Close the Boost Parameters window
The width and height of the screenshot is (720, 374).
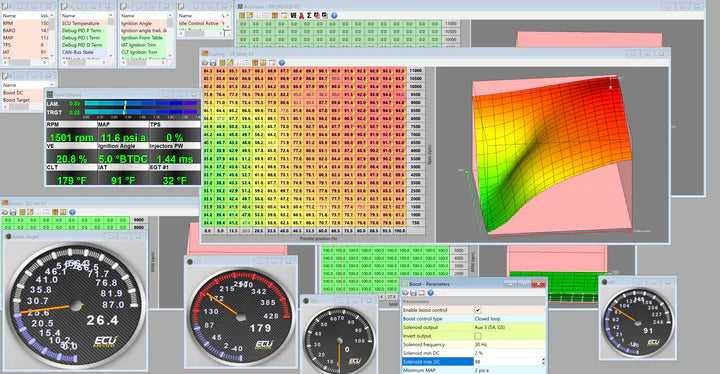click(538, 284)
